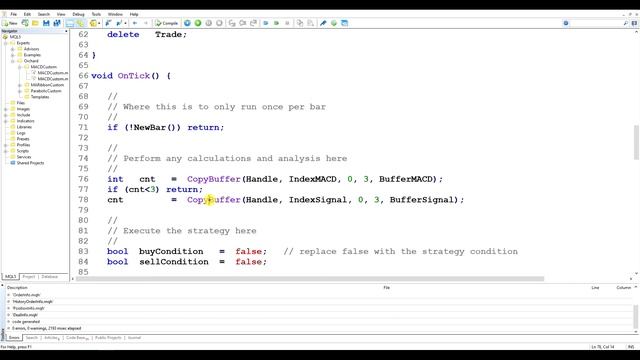The width and height of the screenshot is (640, 360).
Task: Select the Presets folder
Action: pos(23,139)
